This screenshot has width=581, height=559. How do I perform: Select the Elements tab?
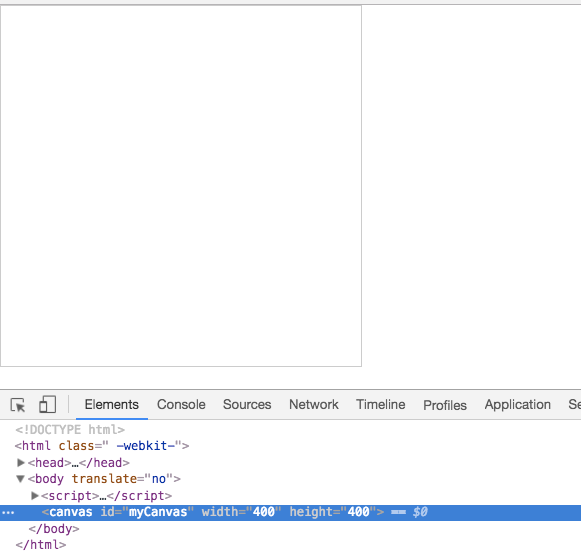click(x=112, y=405)
